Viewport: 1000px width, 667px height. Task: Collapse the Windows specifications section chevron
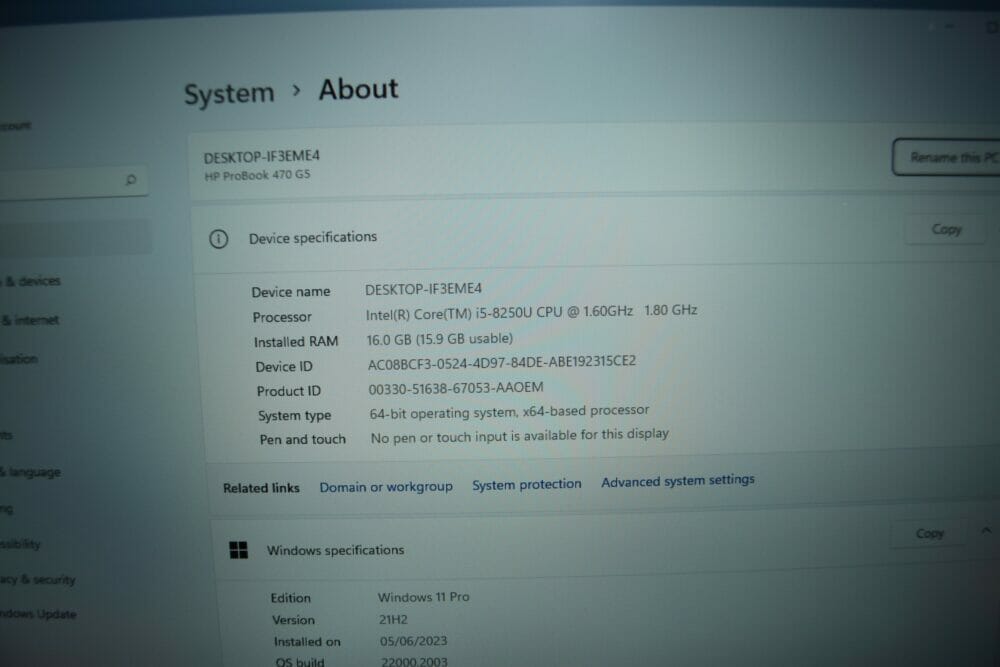coord(986,531)
